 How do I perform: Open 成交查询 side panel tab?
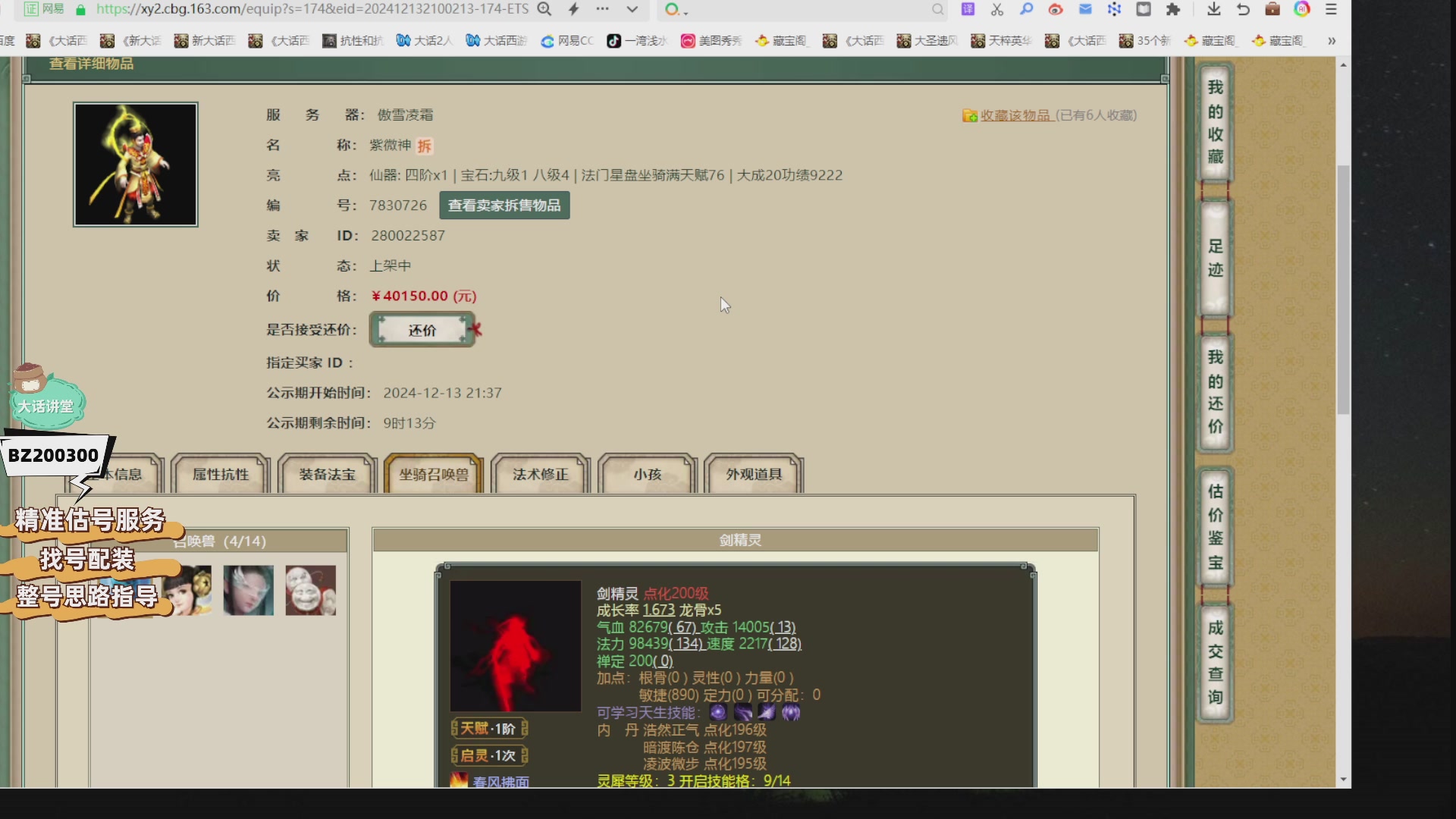(x=1215, y=662)
